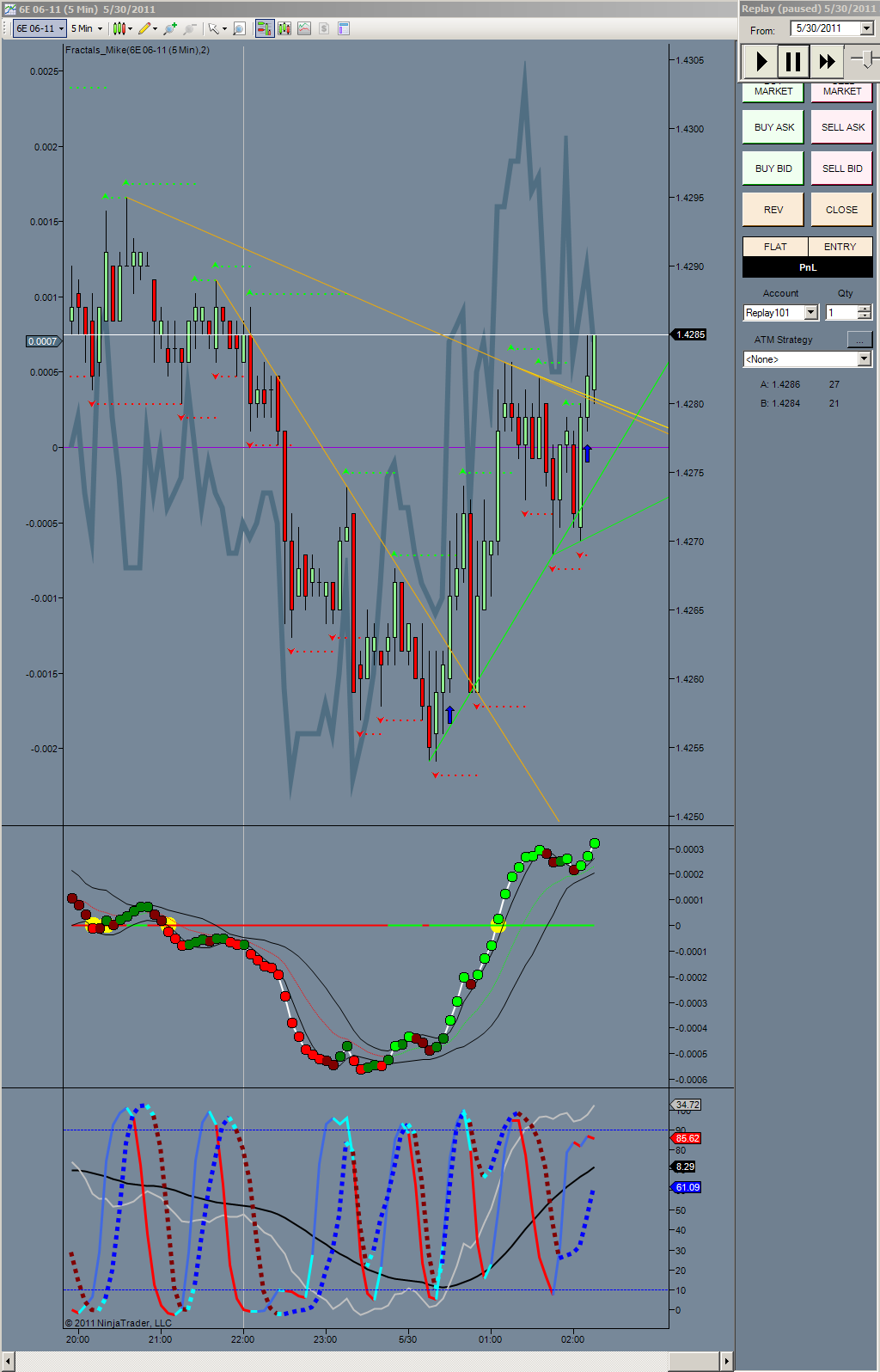This screenshot has width=880, height=1372.
Task: Open the chart properties icon
Action: [x=344, y=28]
